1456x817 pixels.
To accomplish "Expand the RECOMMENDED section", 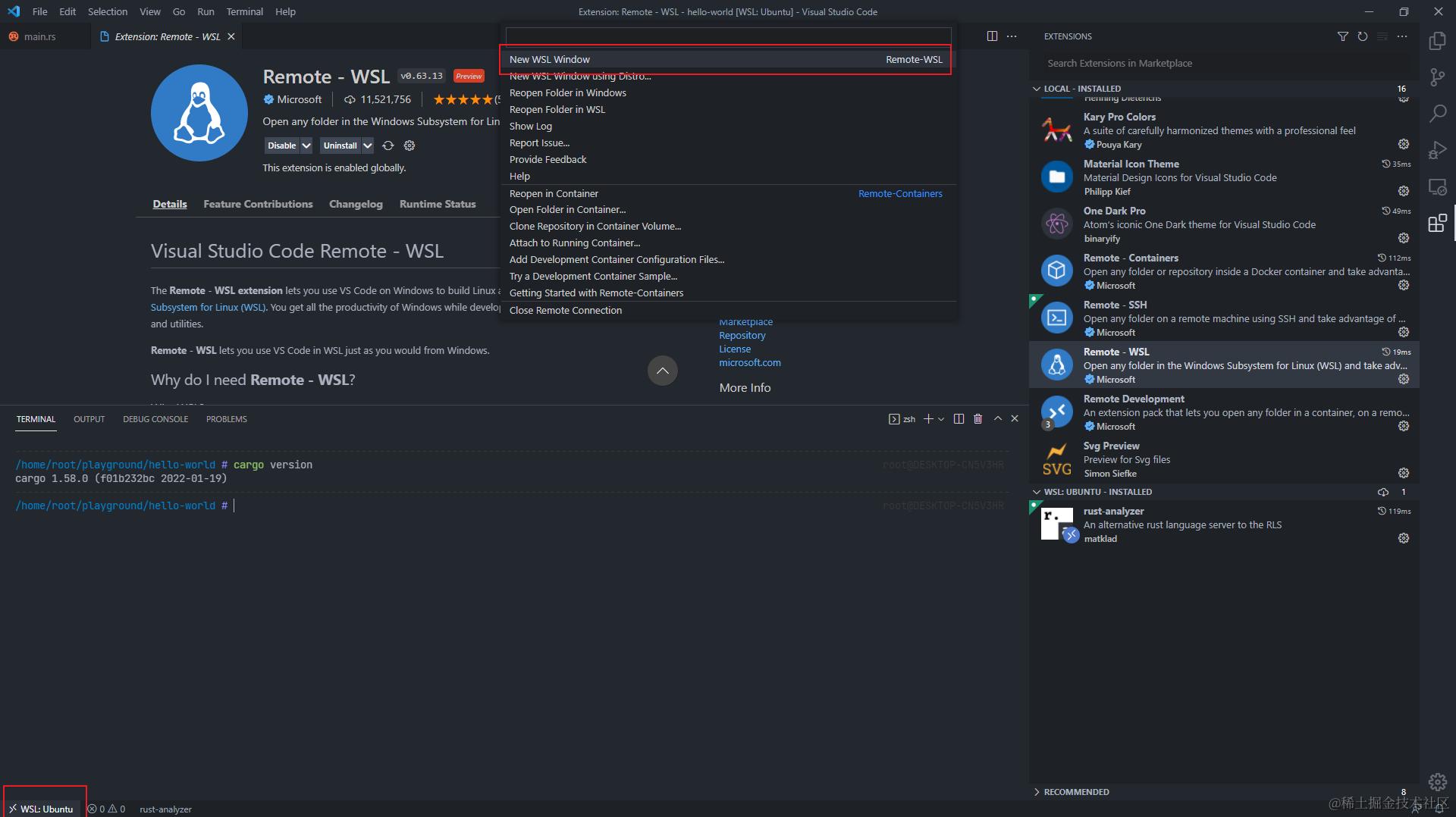I will (1075, 791).
